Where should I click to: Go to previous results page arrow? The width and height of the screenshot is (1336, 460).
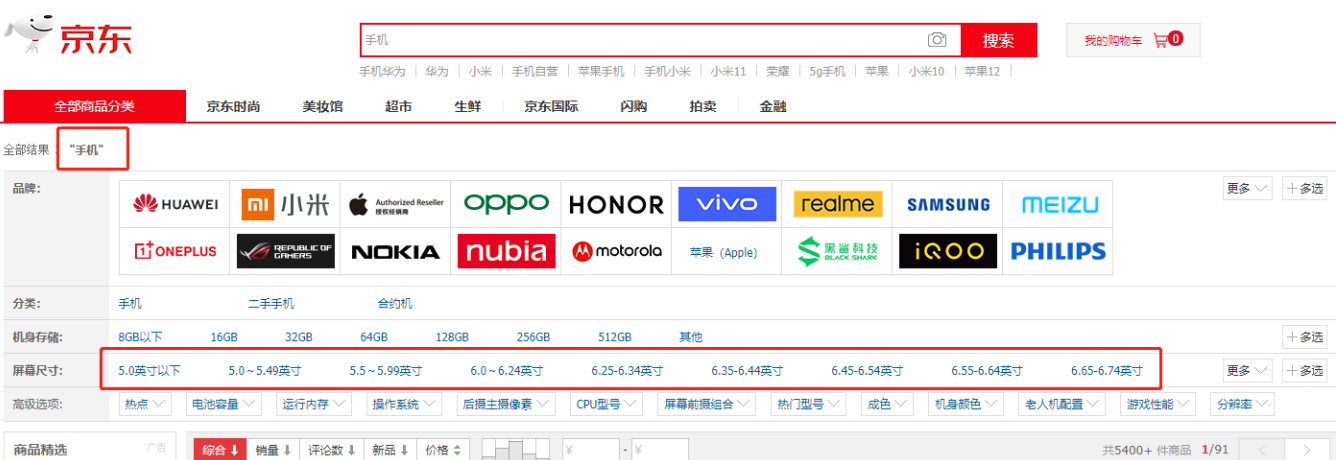[1262, 450]
